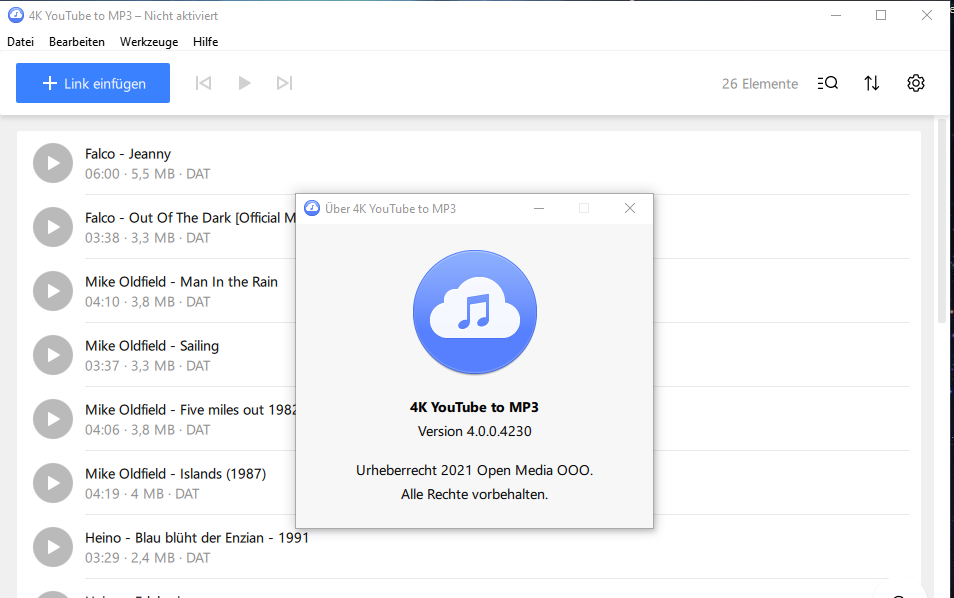Close the Über 4K YouTube to MP3 dialog

[630, 209]
